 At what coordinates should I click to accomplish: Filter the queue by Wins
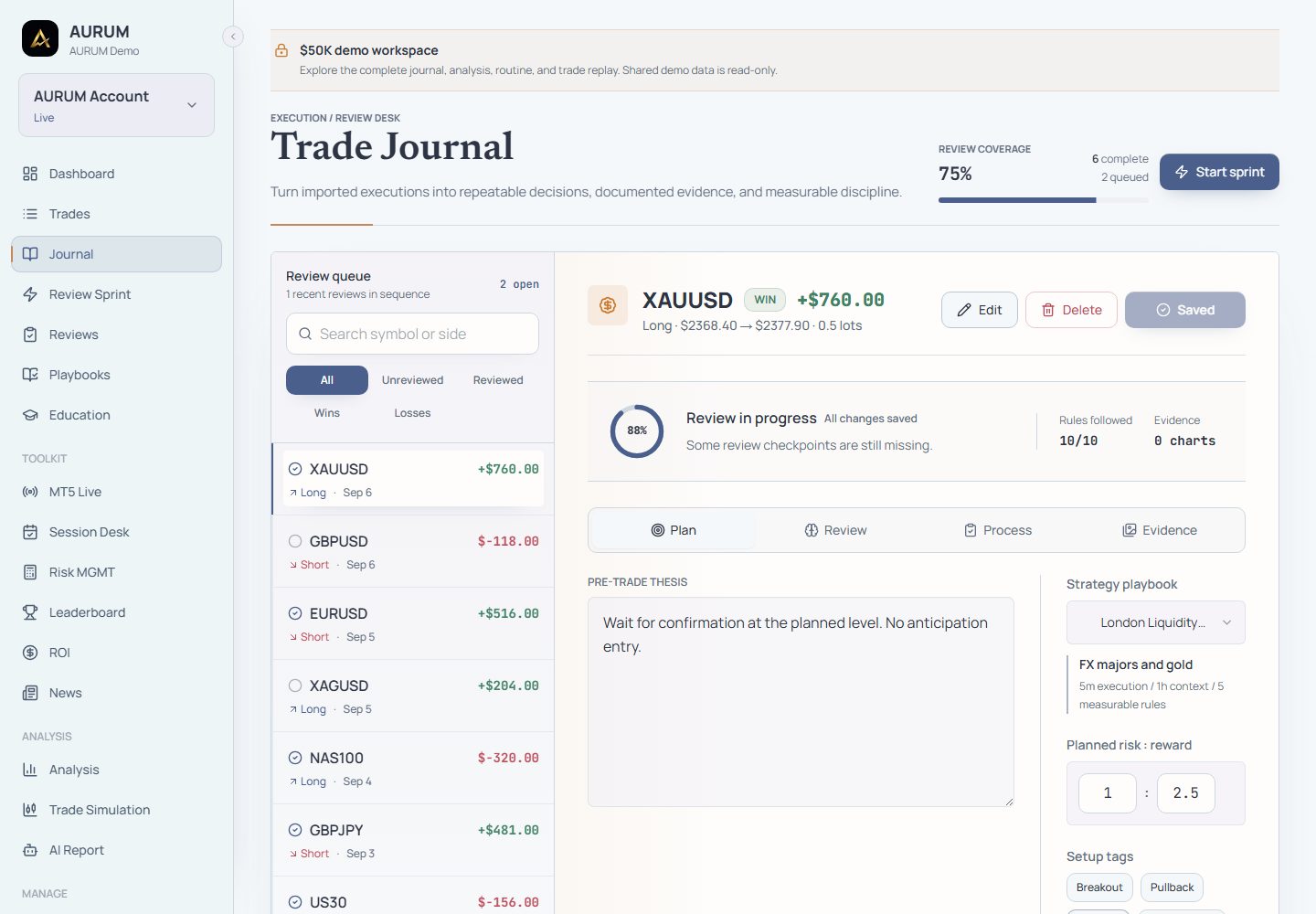[x=327, y=413]
